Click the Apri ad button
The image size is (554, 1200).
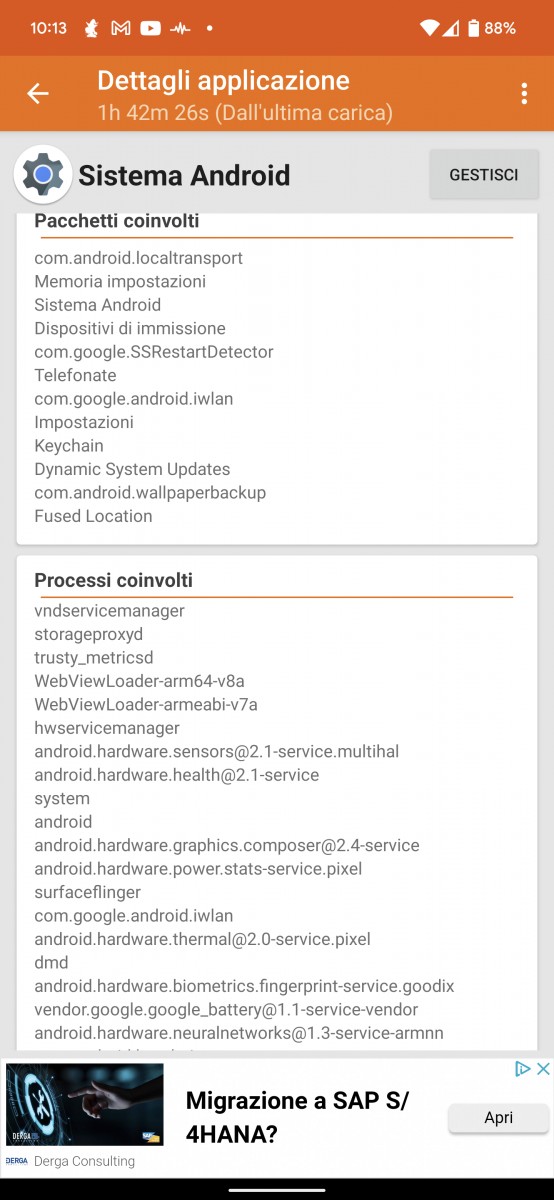click(498, 1118)
